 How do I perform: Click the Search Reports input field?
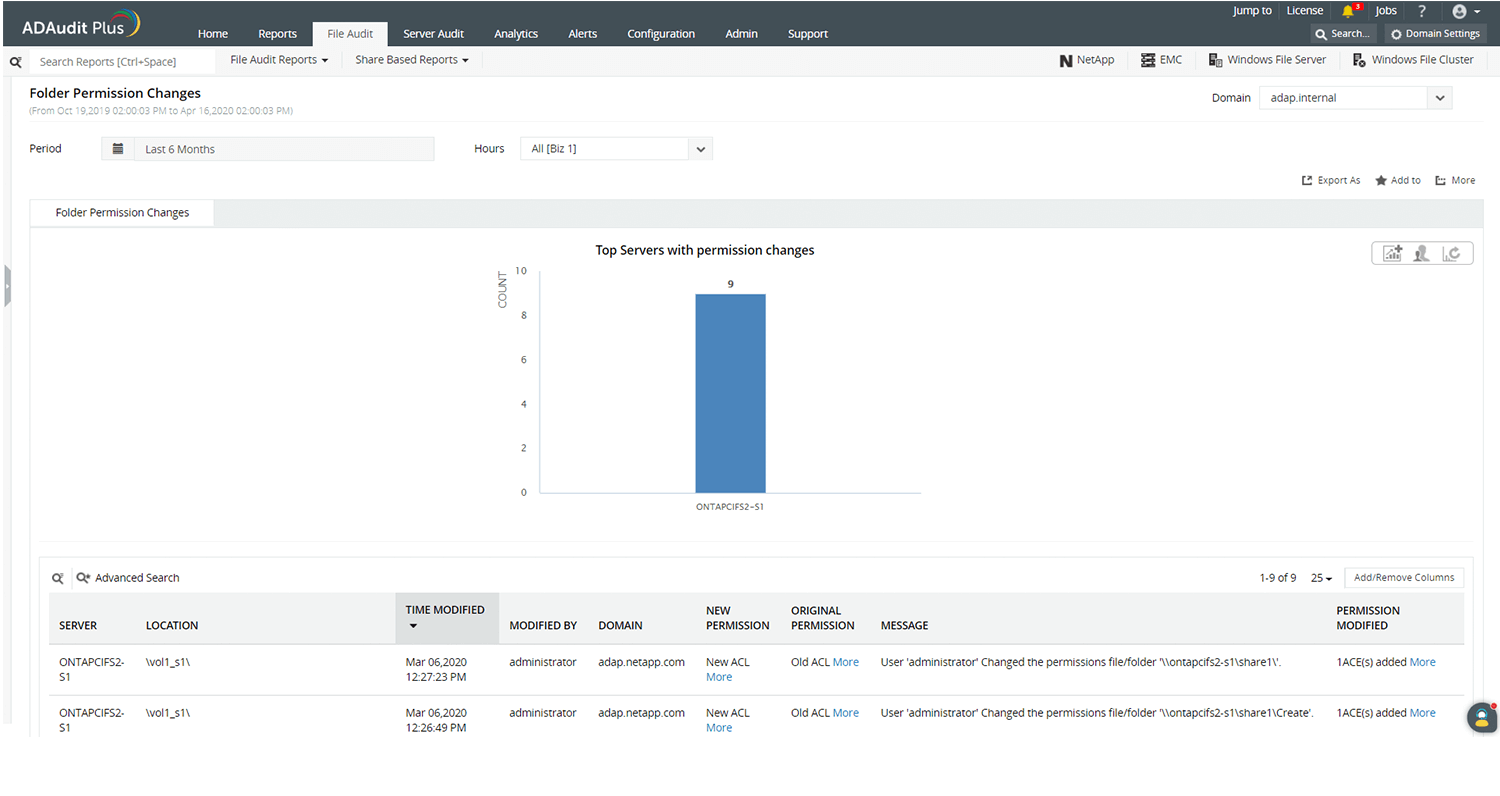click(122, 61)
